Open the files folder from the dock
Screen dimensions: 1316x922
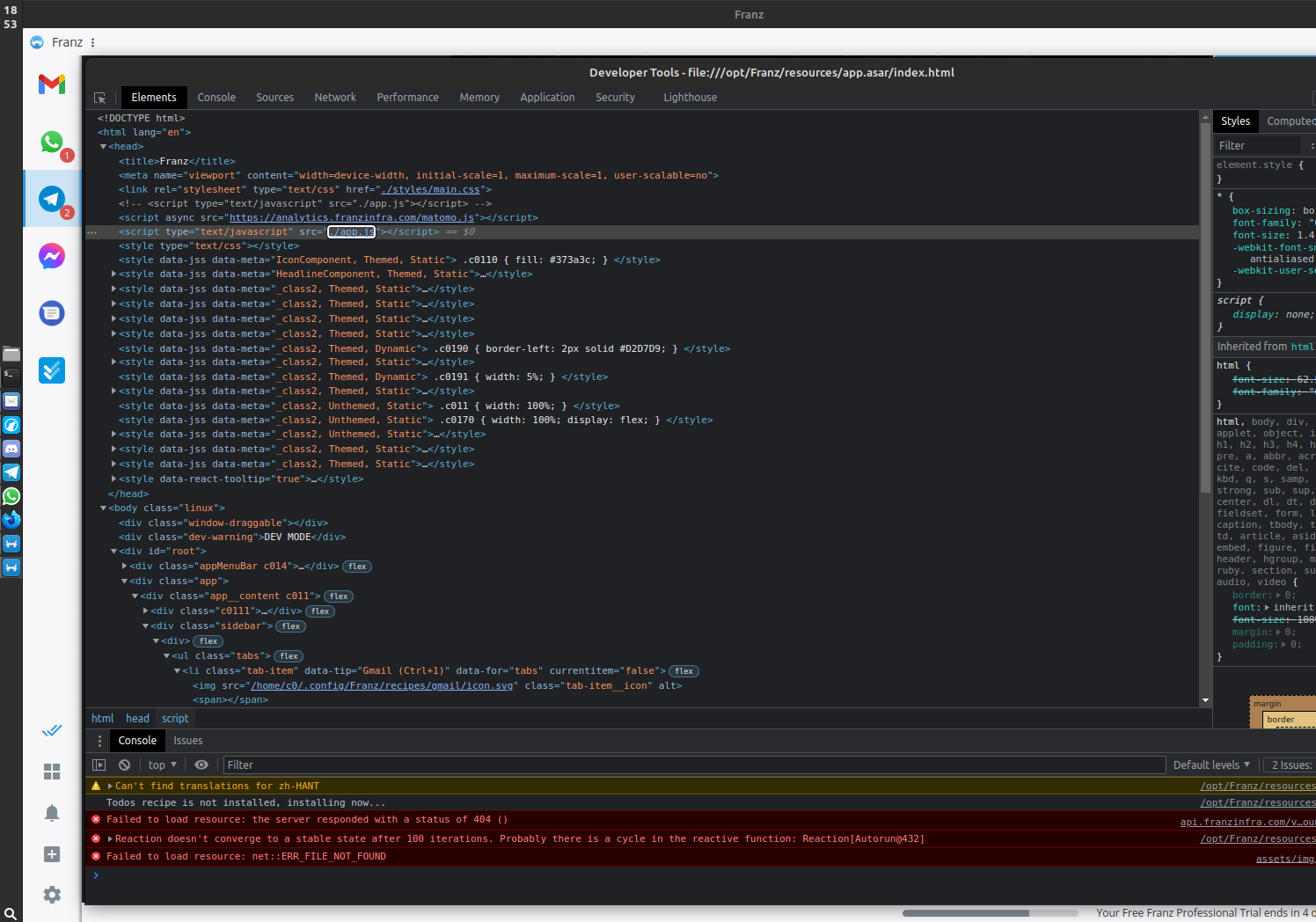11,354
